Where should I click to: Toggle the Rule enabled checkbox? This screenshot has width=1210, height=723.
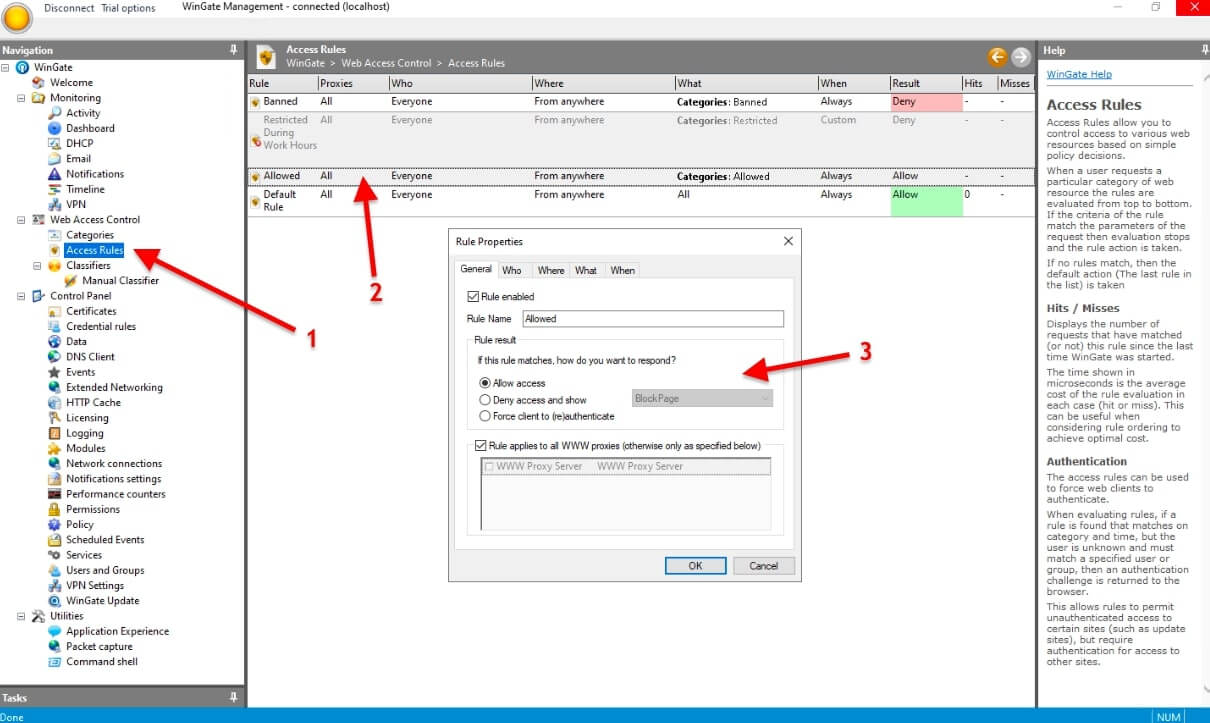[473, 297]
